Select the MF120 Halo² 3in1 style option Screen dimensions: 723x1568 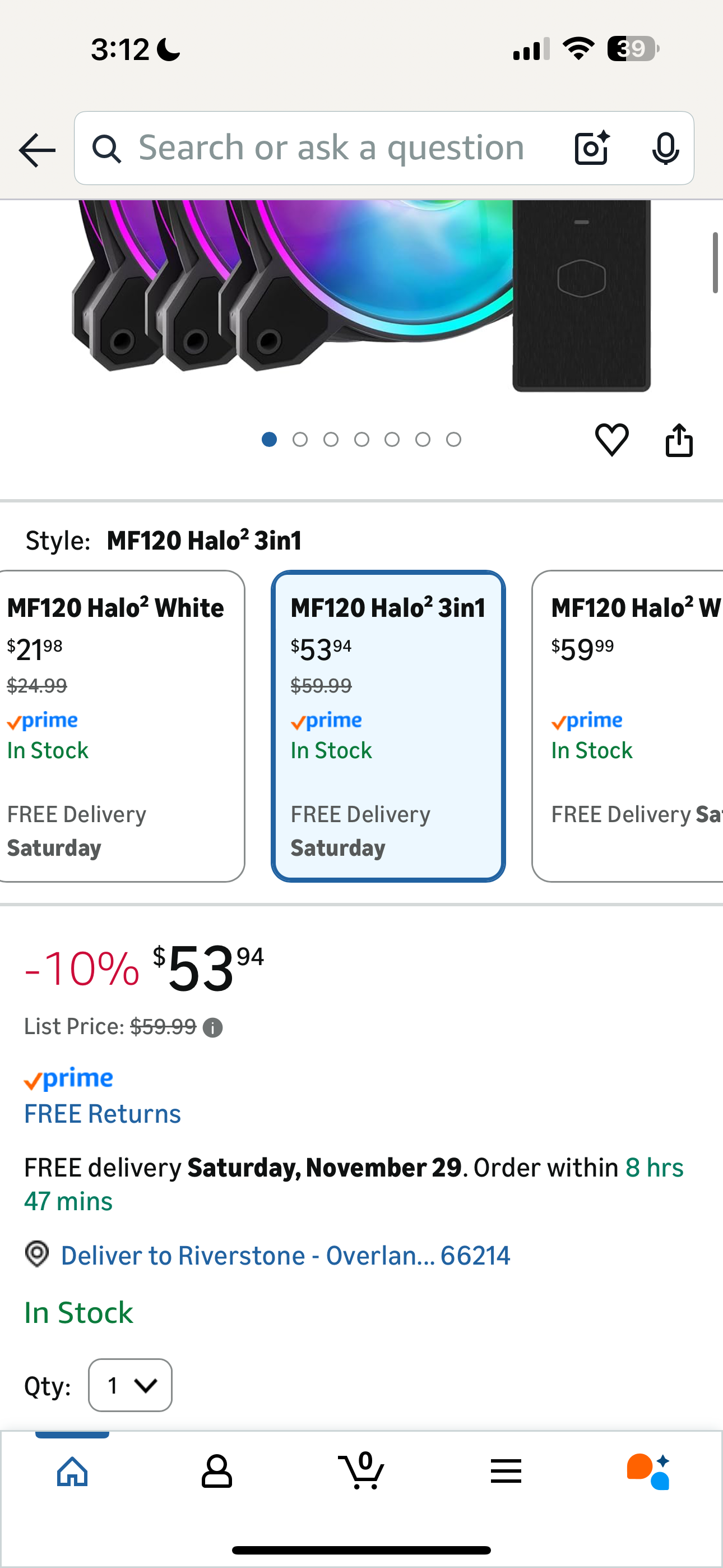pyautogui.click(x=388, y=726)
